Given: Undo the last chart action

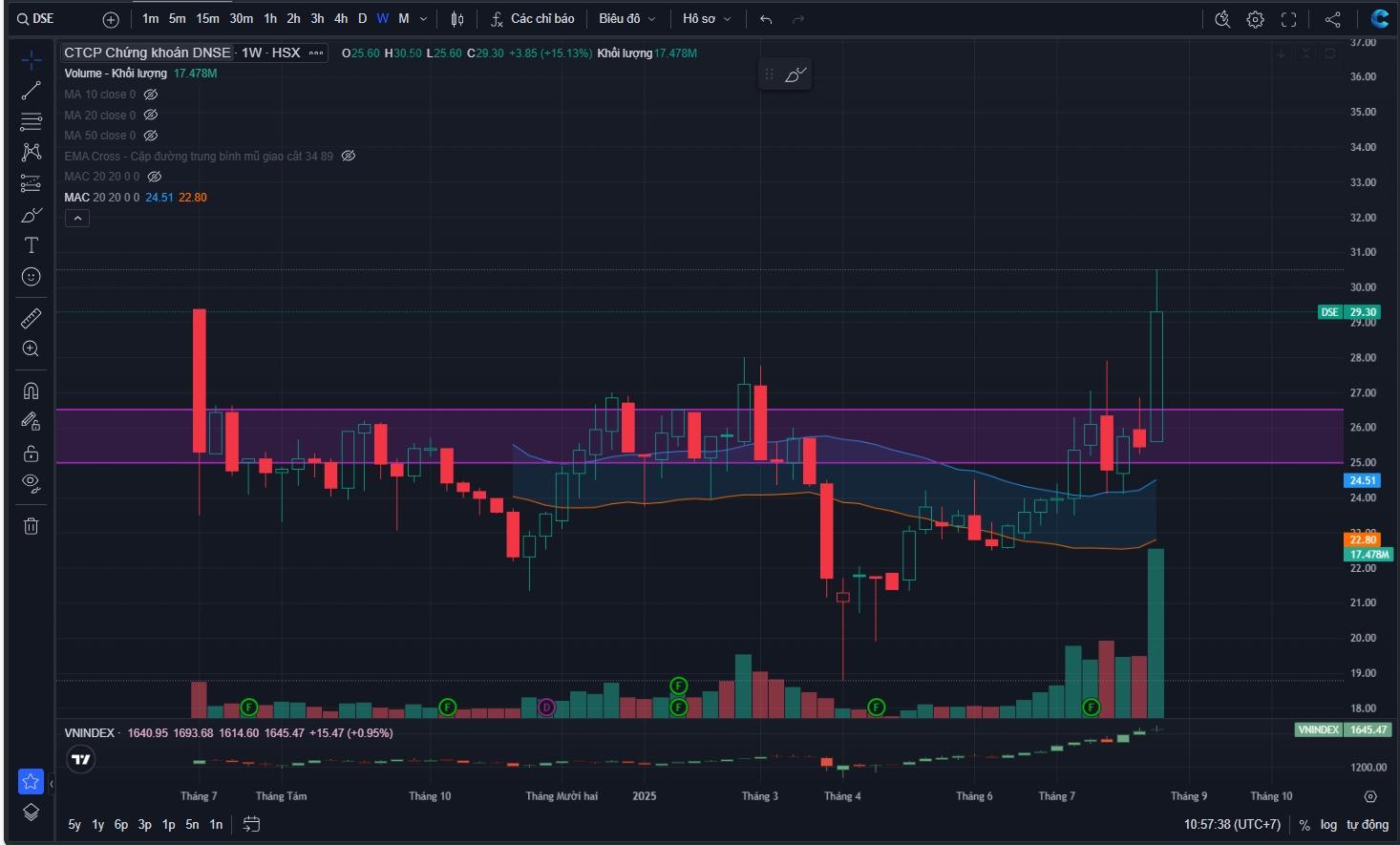Looking at the screenshot, I should point(766,19).
